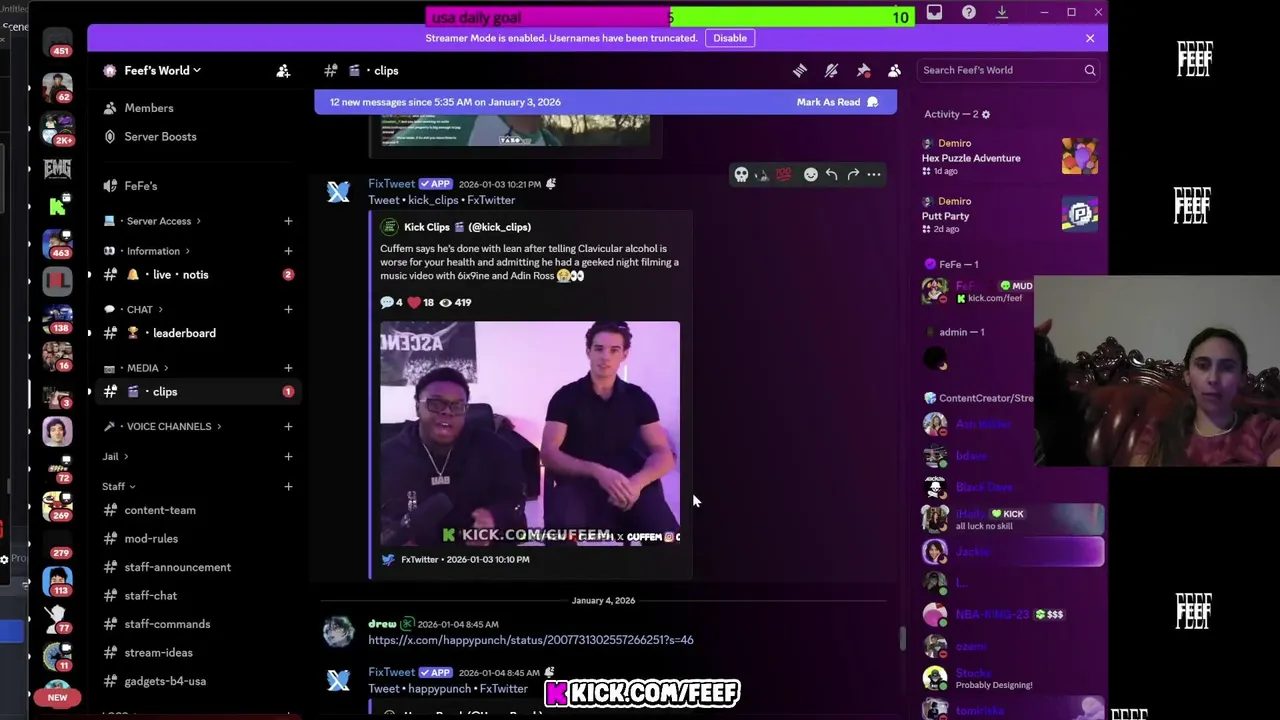Jump to 12 new messages bar

[606, 102]
